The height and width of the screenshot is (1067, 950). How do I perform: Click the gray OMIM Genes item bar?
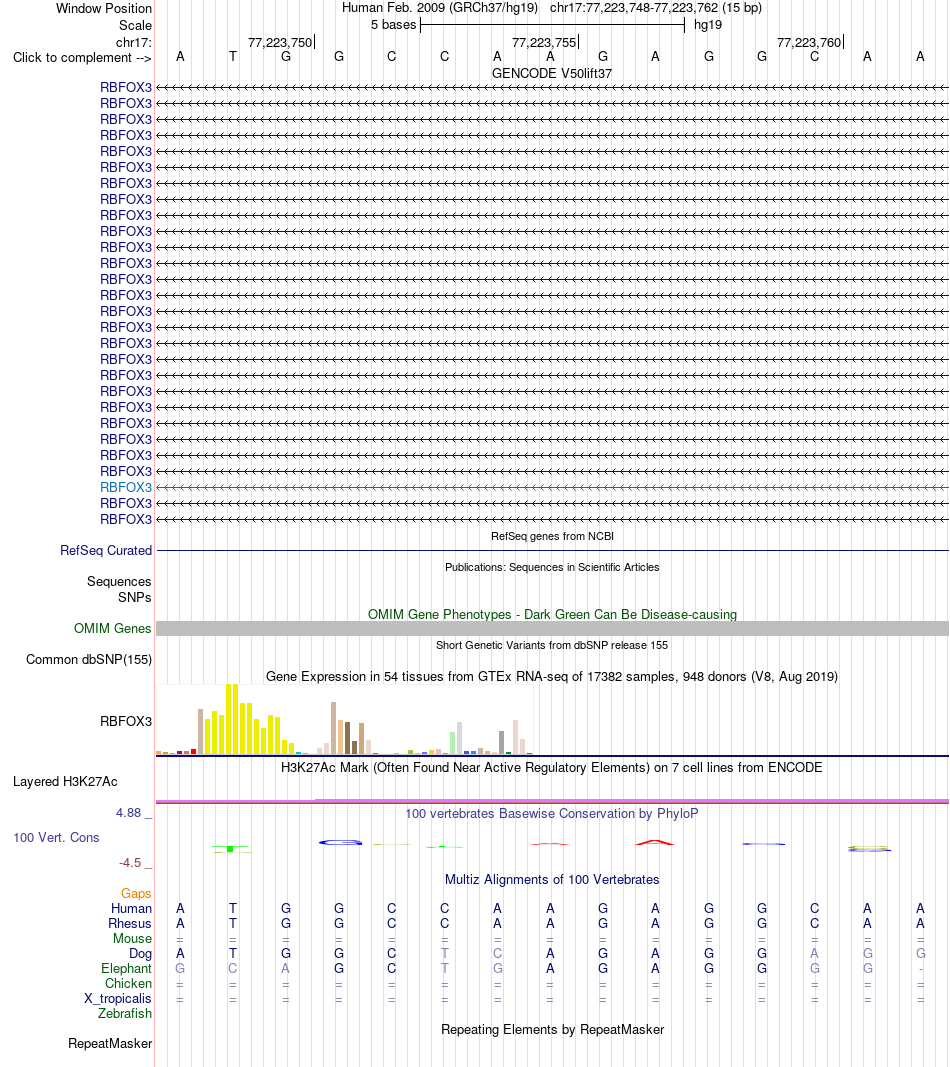pos(552,628)
